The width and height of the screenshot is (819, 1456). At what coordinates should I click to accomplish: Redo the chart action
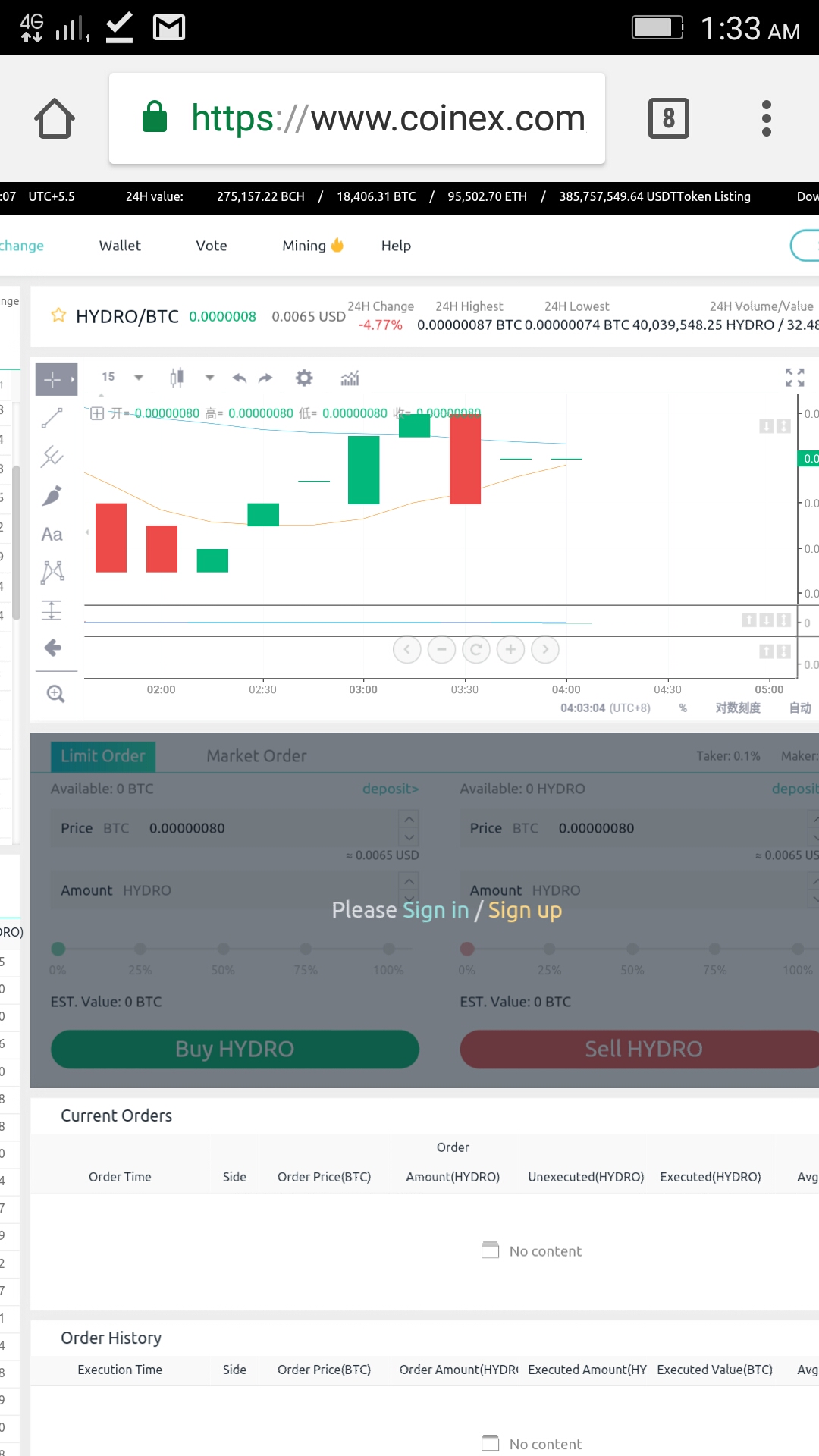tap(265, 378)
